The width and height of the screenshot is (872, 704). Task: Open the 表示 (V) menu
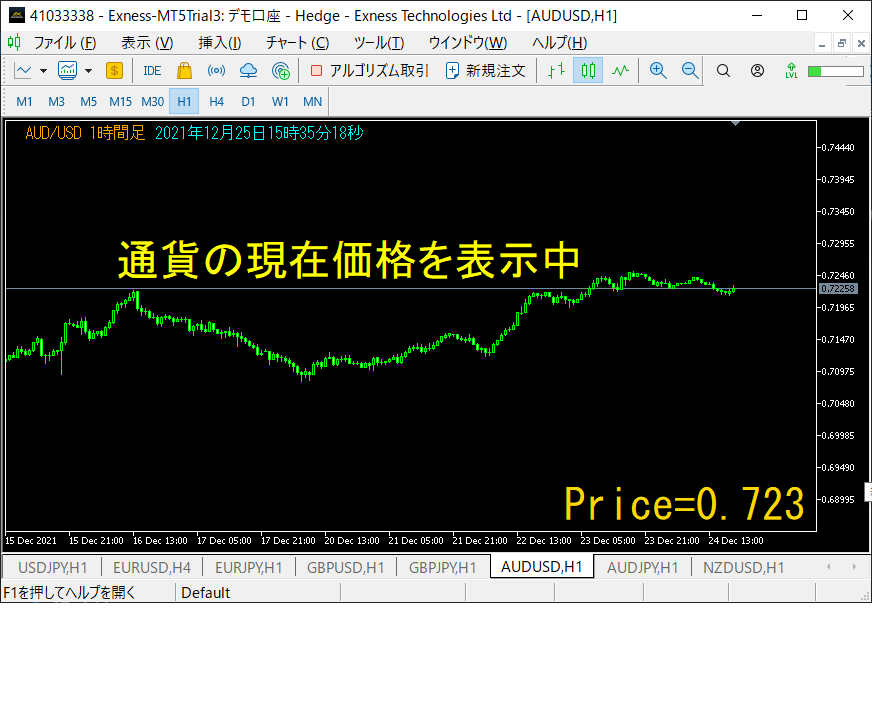[x=147, y=42]
